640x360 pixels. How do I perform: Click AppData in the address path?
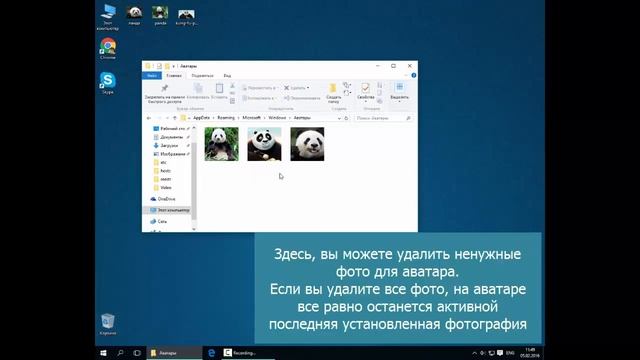[201, 118]
